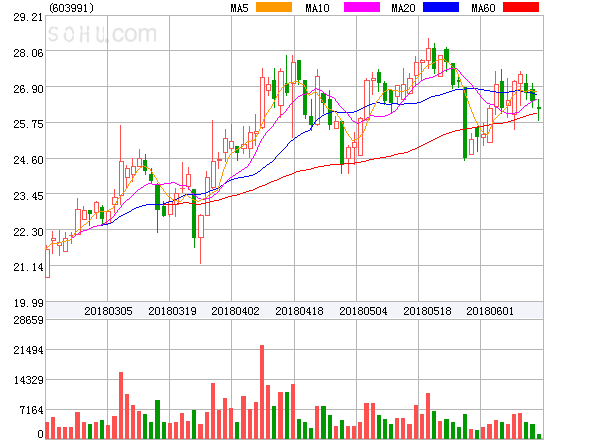This screenshot has height=440, width=600.
Task: Click the orange MA5 legend swatch
Action: click(x=274, y=7)
